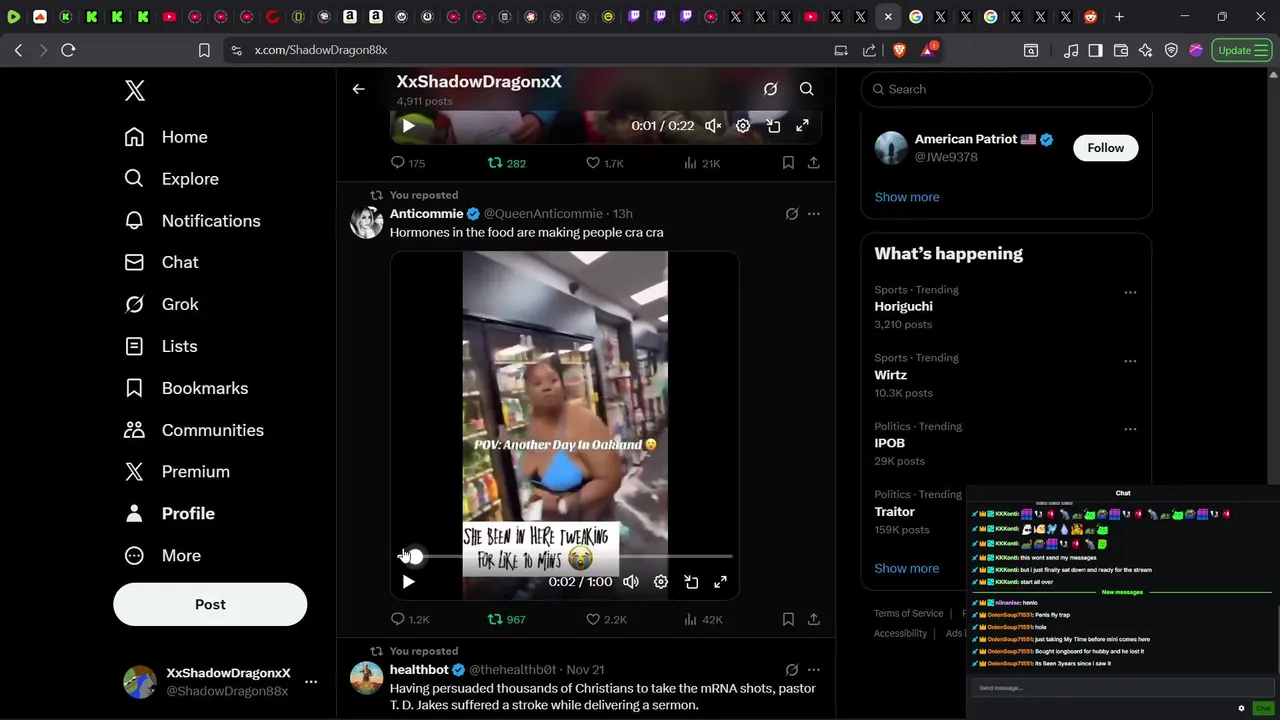Open more options on healthbot post
This screenshot has width=1280, height=720.
click(x=813, y=670)
